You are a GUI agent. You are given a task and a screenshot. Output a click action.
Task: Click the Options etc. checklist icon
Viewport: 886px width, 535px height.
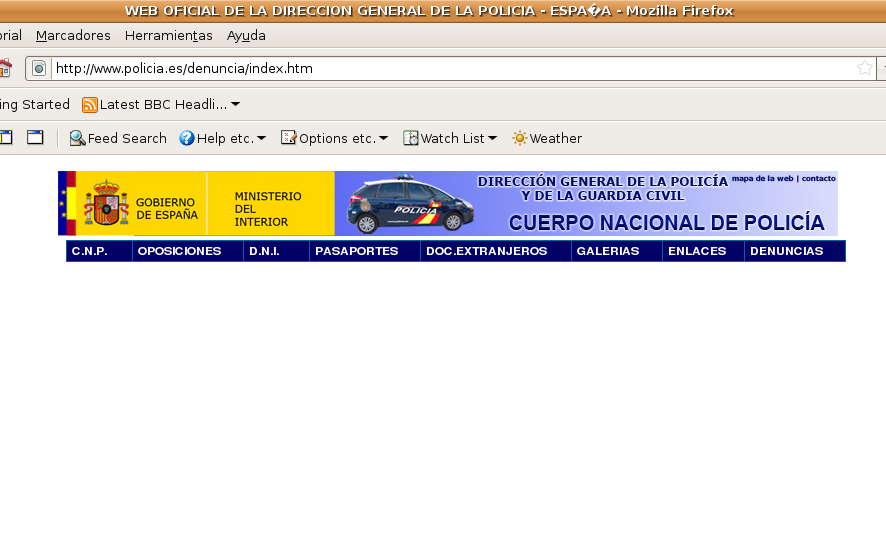(288, 138)
